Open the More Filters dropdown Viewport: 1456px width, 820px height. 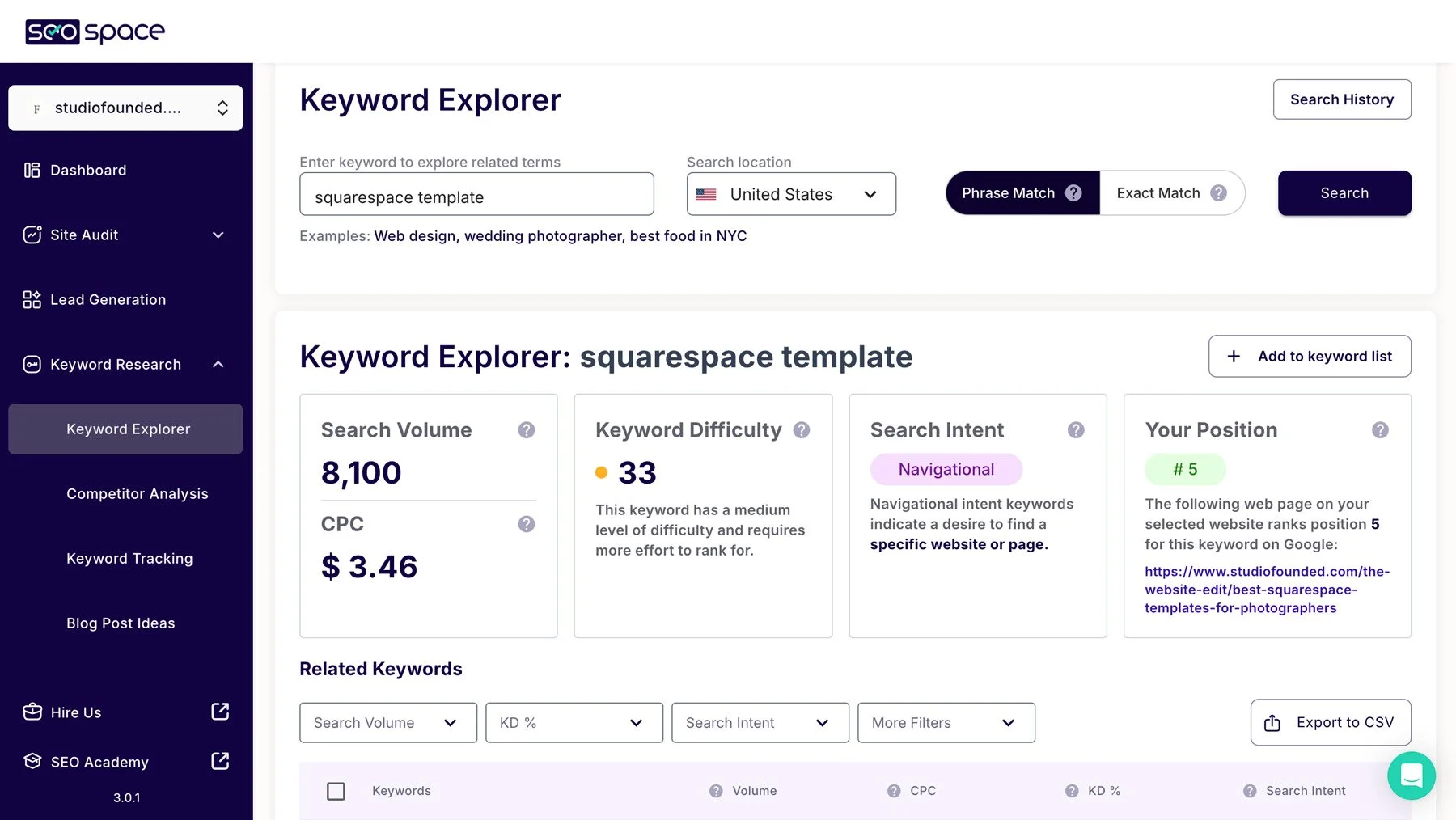(x=946, y=723)
